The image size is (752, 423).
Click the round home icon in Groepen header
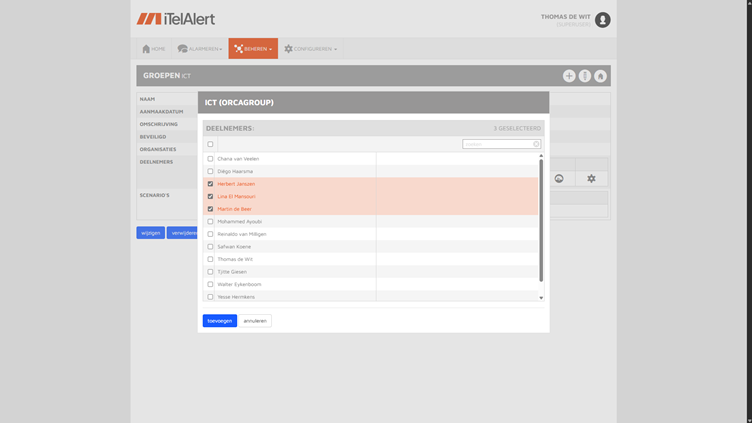pos(600,76)
